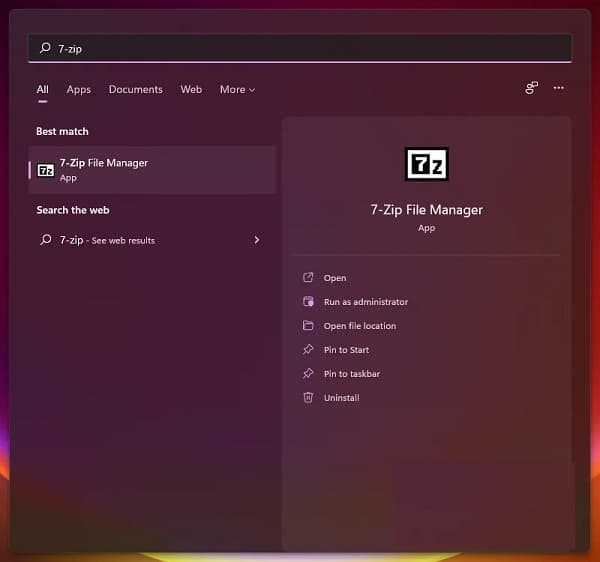The width and height of the screenshot is (600, 562).
Task: Select the All tab
Action: point(42,90)
